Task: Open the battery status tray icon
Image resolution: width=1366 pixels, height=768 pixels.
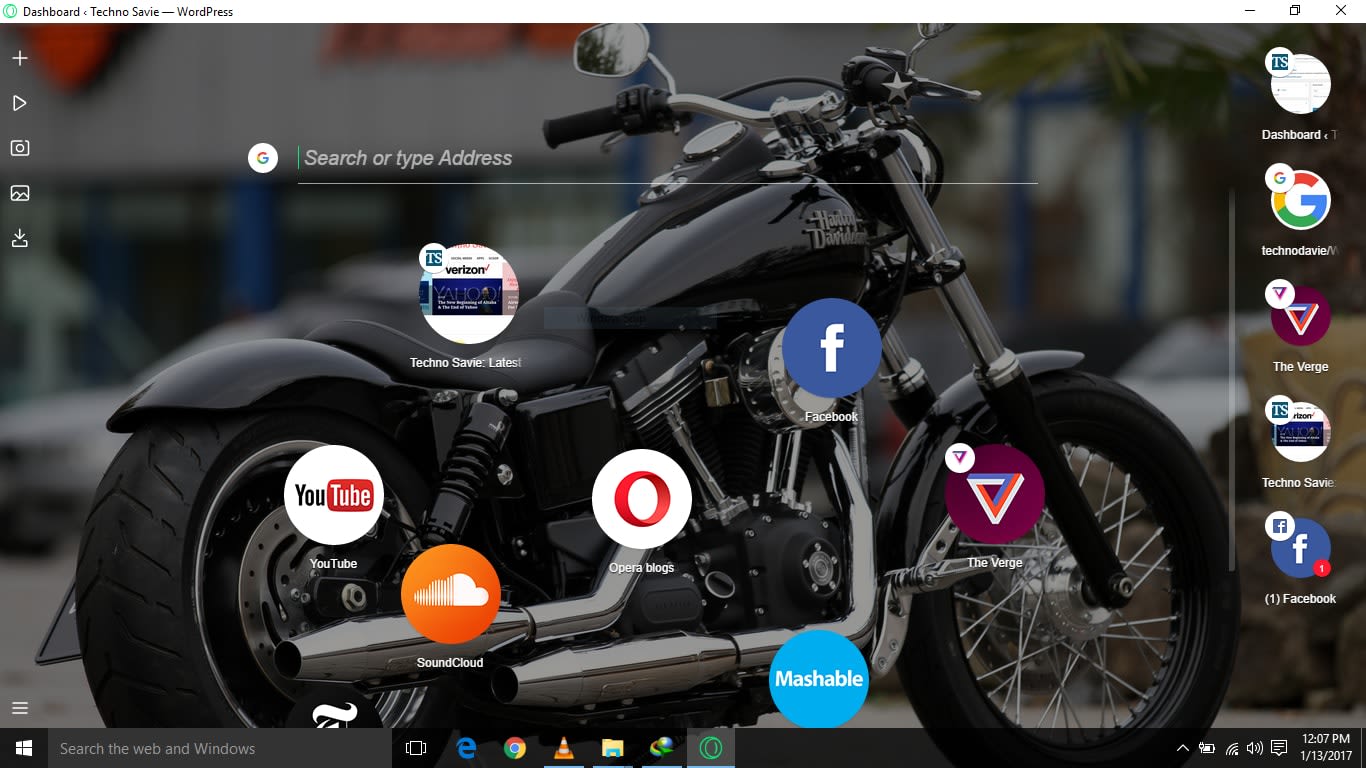Action: pos(1207,748)
